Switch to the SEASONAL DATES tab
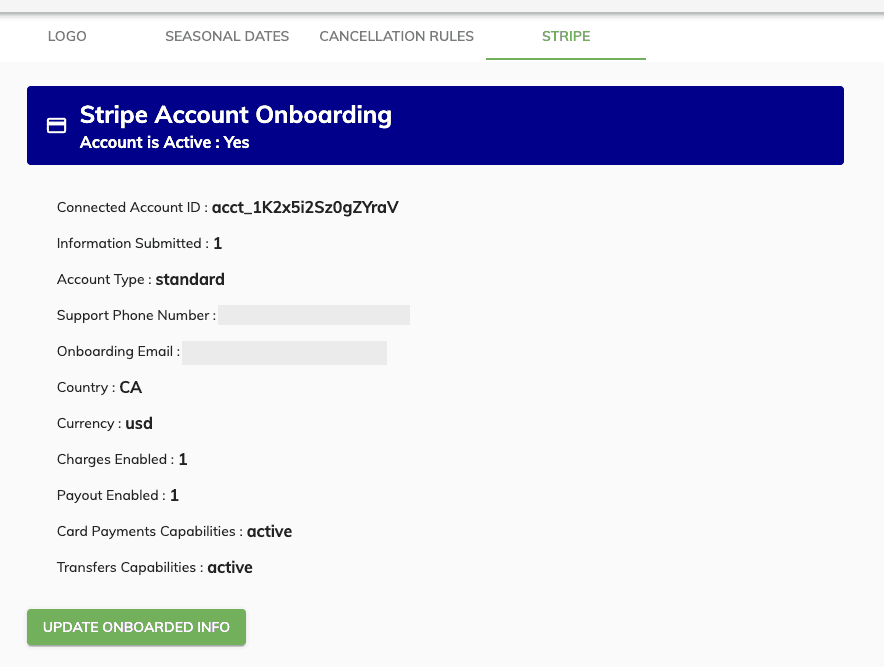The height and width of the screenshot is (667, 884). 227,36
